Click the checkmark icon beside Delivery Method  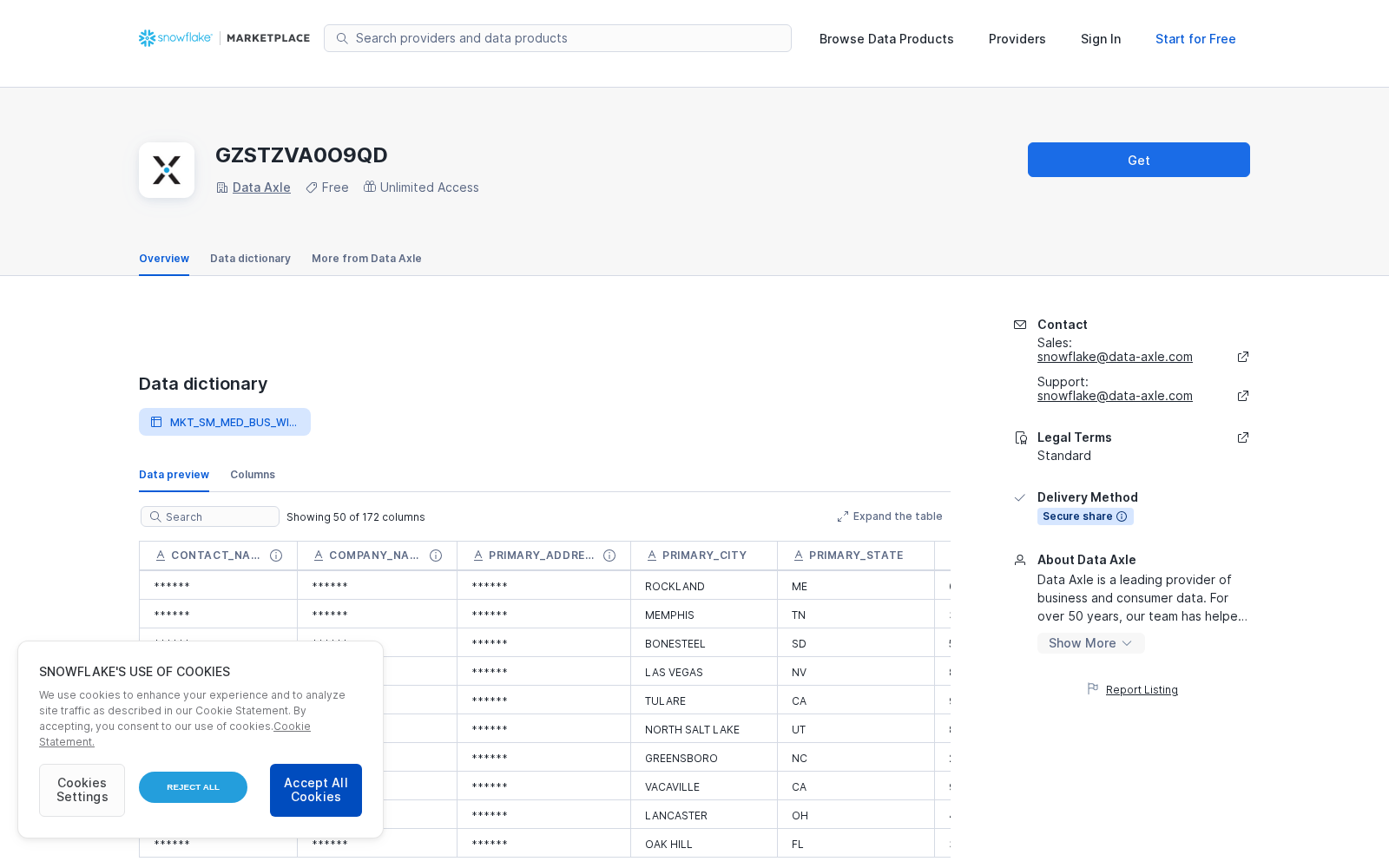coord(1020,497)
